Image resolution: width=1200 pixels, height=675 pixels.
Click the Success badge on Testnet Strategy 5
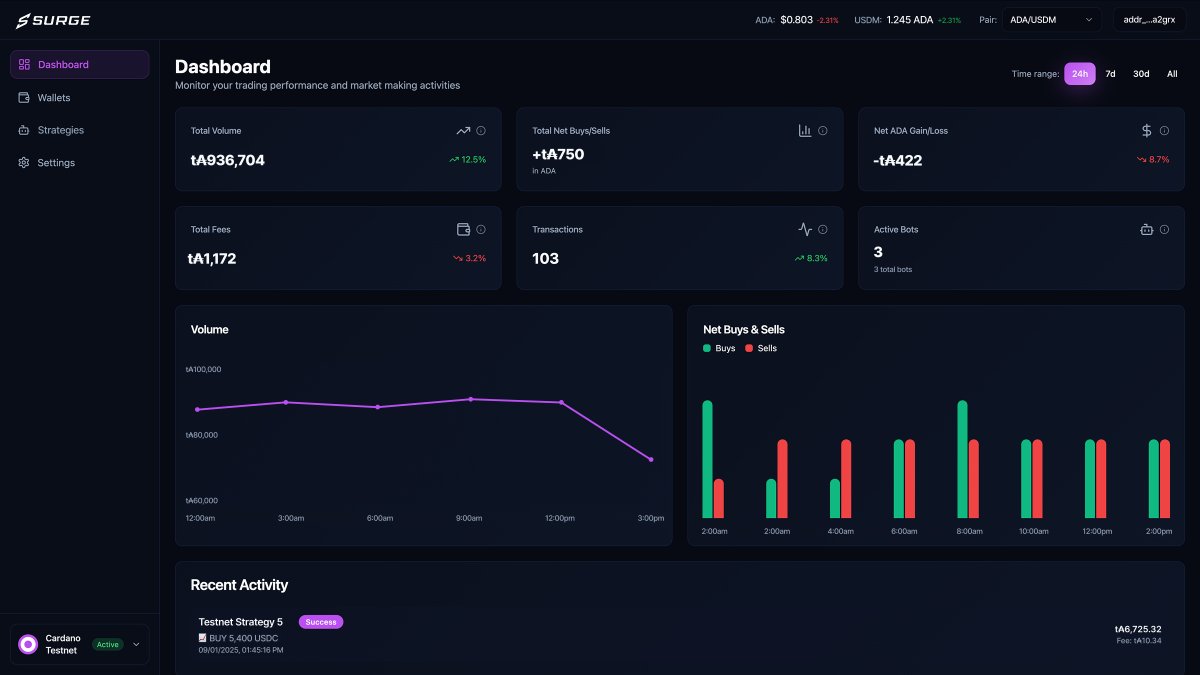[321, 622]
